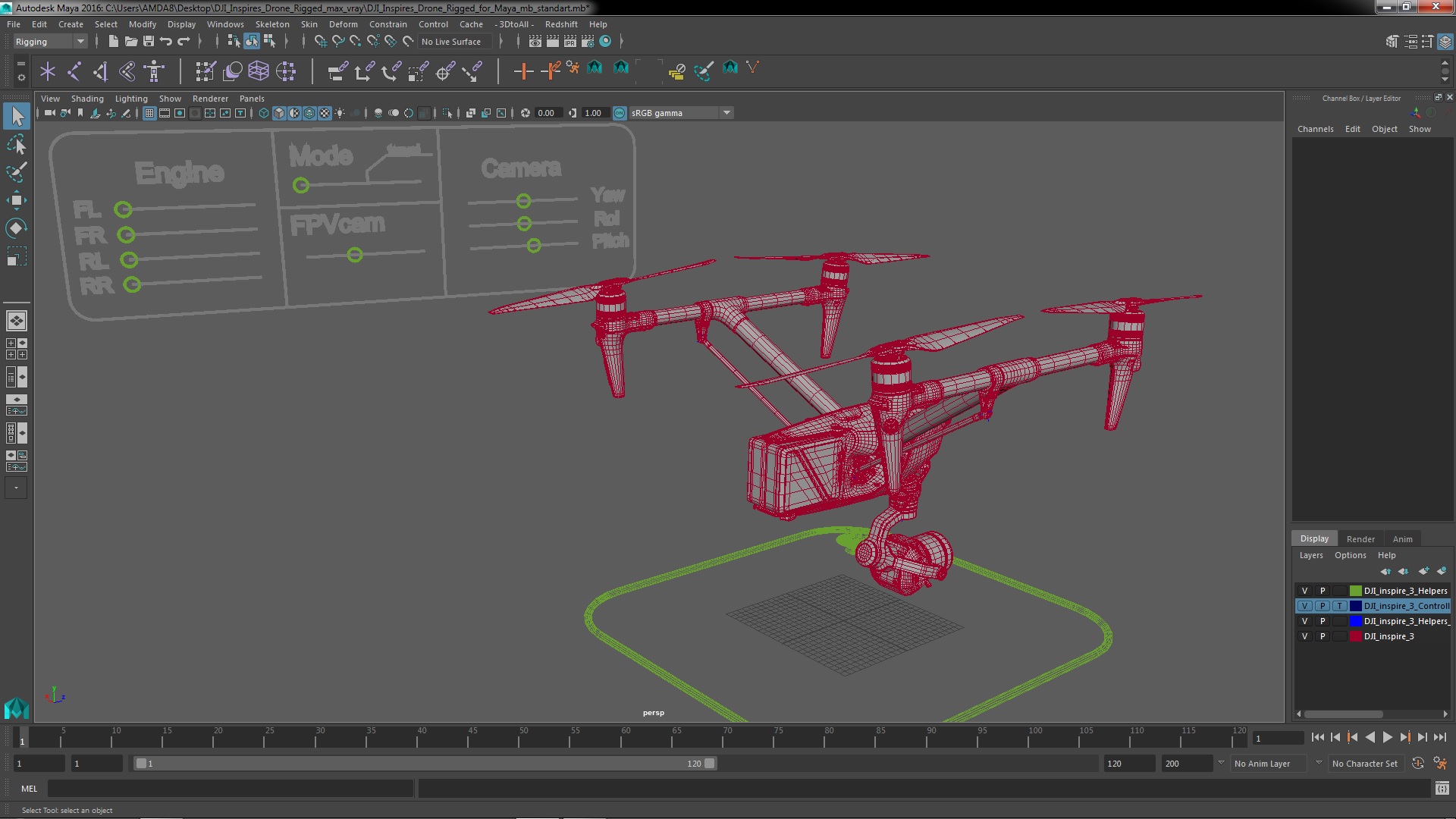Click the Redo arrow icon

click(184, 42)
